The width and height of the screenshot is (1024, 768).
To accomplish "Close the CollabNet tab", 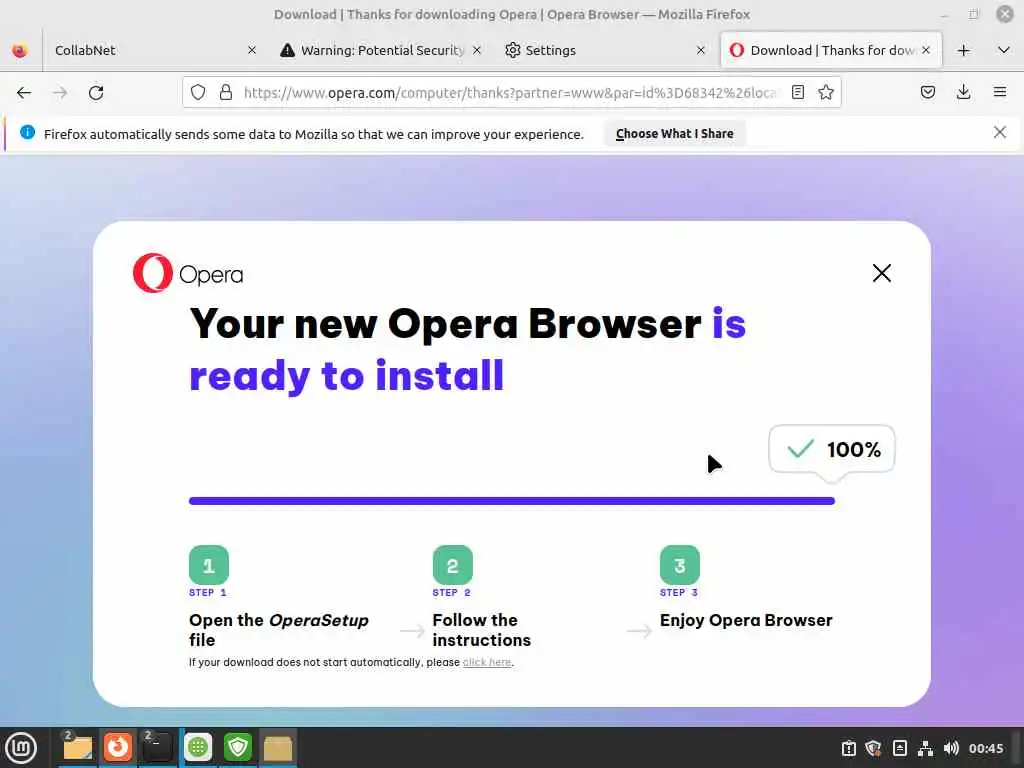I will click(x=251, y=50).
